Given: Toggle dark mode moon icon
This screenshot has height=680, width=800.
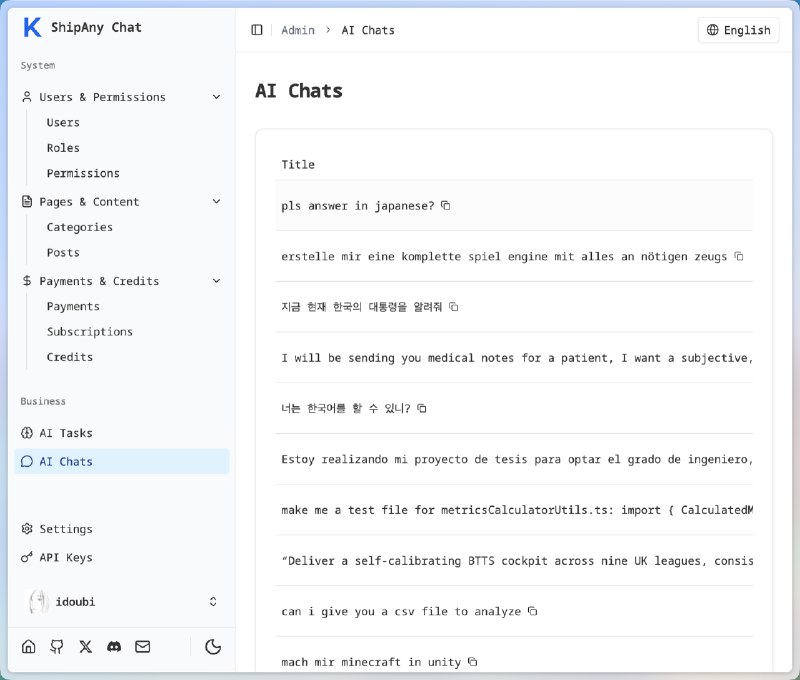Looking at the screenshot, I should coord(213,647).
